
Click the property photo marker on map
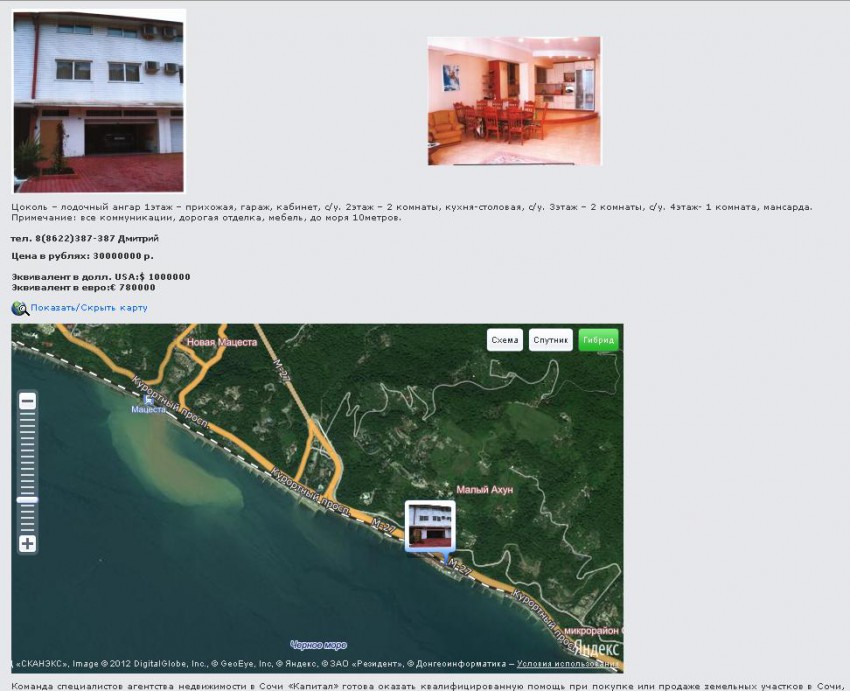coord(430,525)
